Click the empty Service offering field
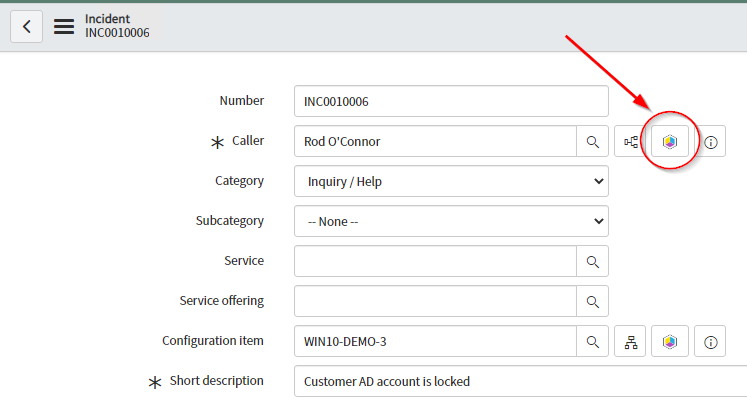 (435, 301)
